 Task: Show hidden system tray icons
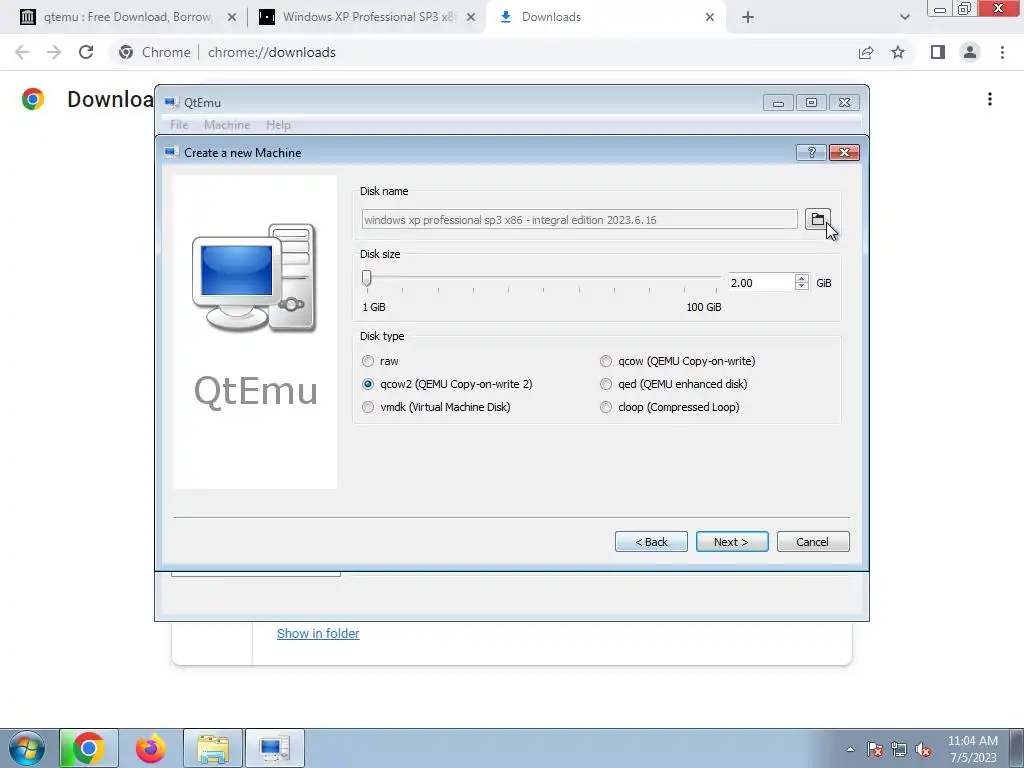coord(850,749)
